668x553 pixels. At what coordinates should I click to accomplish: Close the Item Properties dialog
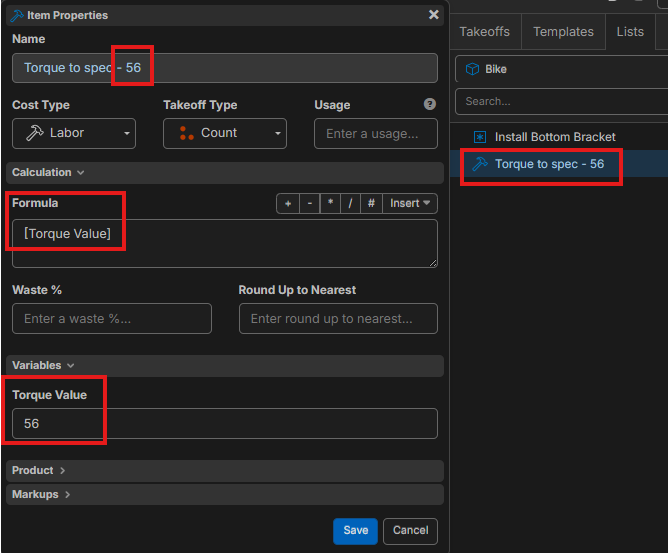coord(433,15)
